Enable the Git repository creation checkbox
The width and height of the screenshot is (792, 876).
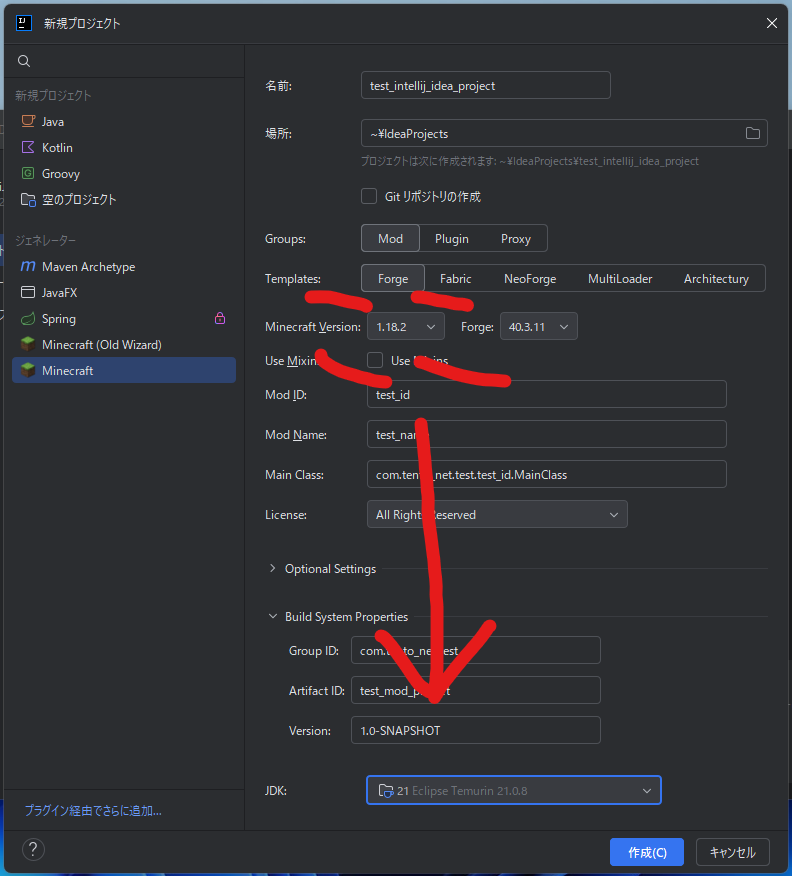coord(369,197)
